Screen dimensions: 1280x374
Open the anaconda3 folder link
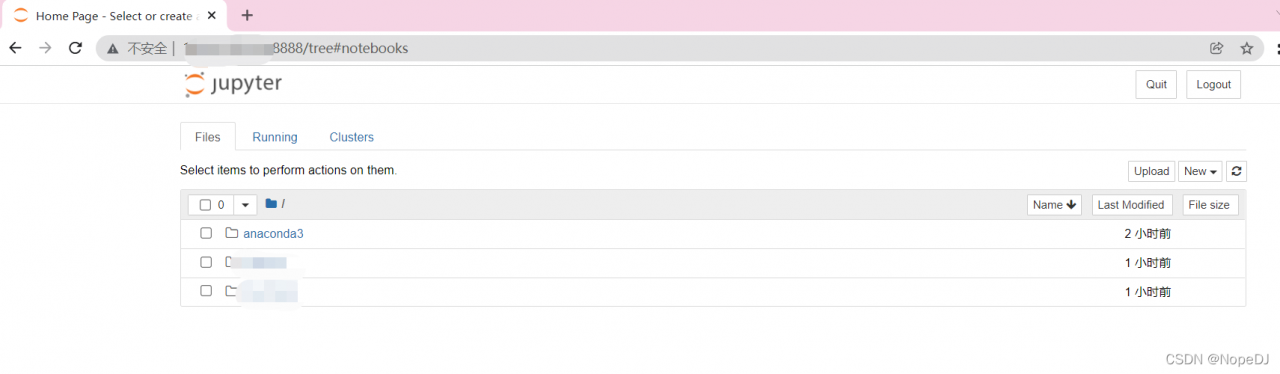pos(273,233)
